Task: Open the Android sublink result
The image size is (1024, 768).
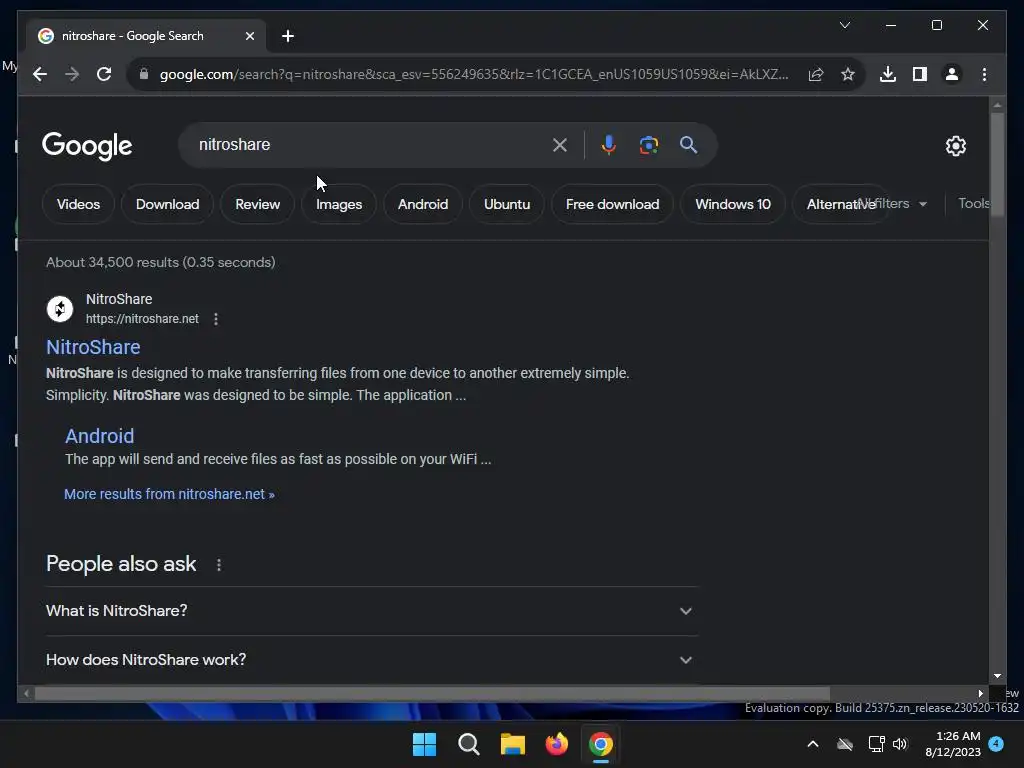Action: coord(99,436)
